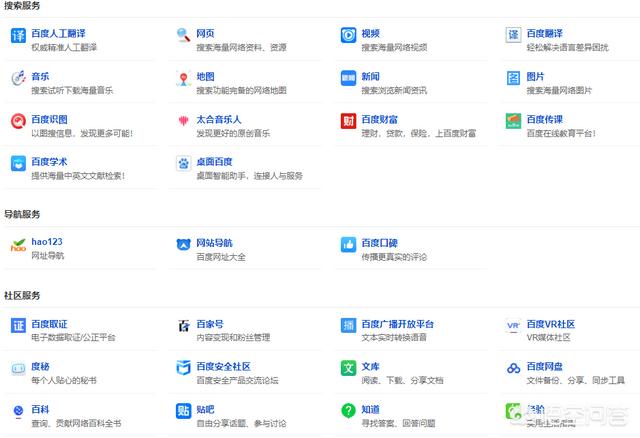The height and width of the screenshot is (438, 640).
Task: Click the 搜索服务 section heading
Action: [22, 6]
